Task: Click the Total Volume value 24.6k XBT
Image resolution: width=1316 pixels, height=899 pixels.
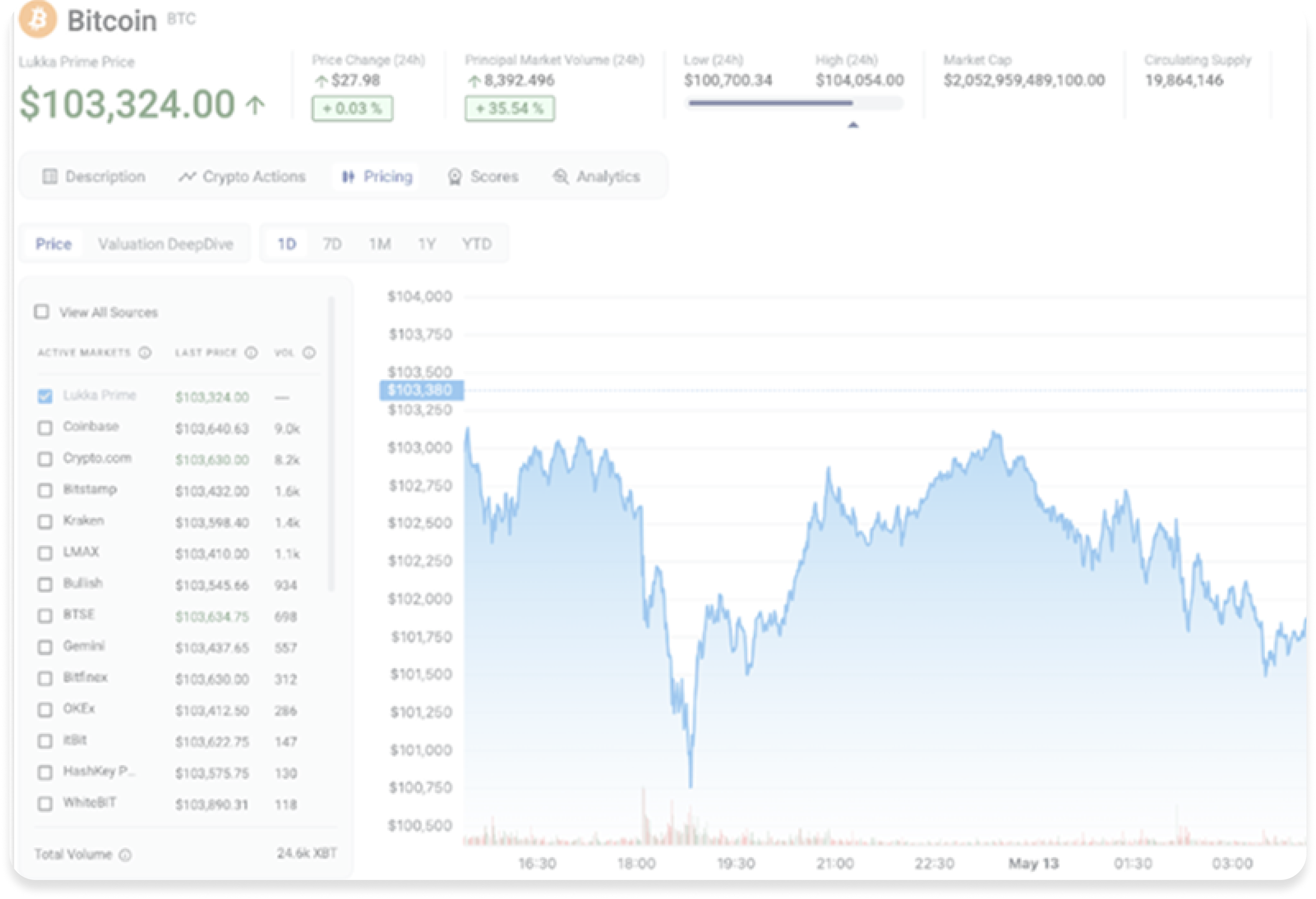Action: 307,853
